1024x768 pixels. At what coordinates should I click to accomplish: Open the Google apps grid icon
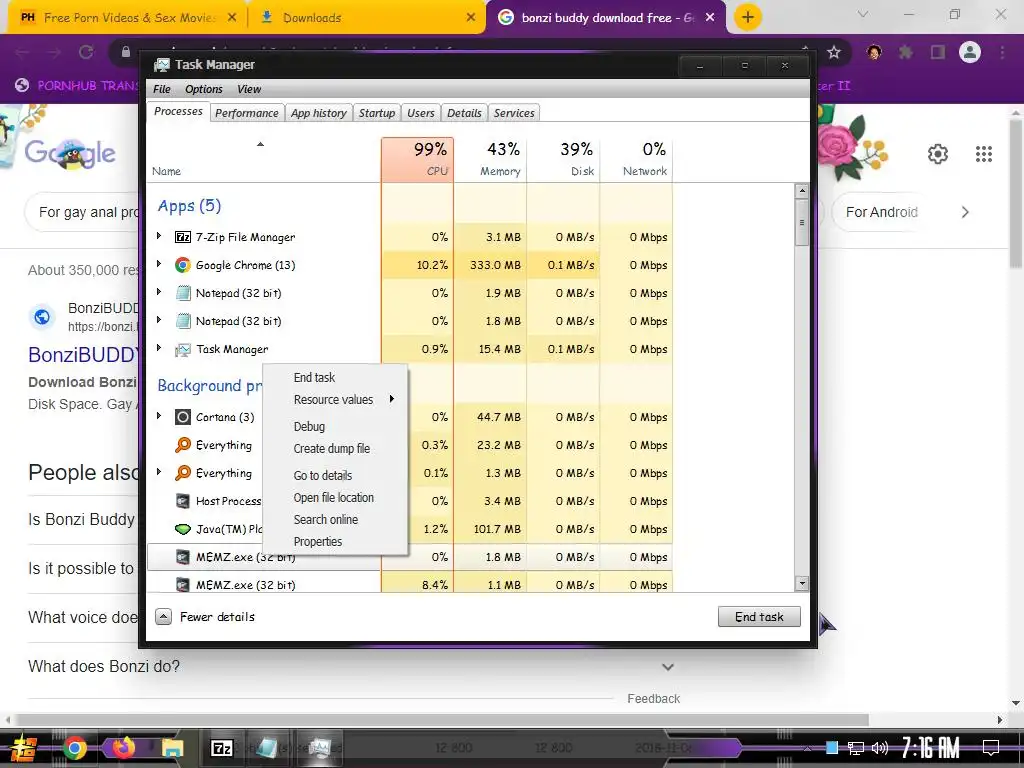(x=984, y=154)
